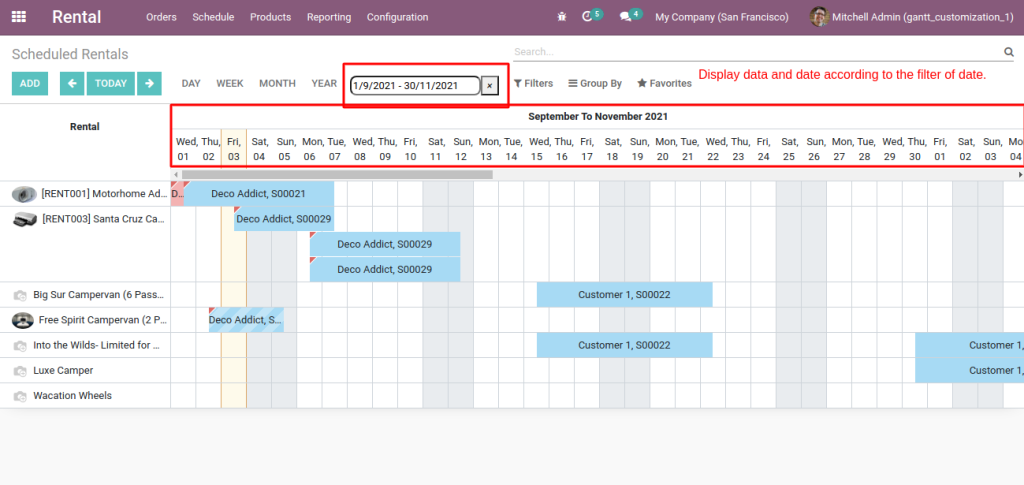
Task: Click Into the Wilds placeholder camera icon
Action: (x=20, y=345)
